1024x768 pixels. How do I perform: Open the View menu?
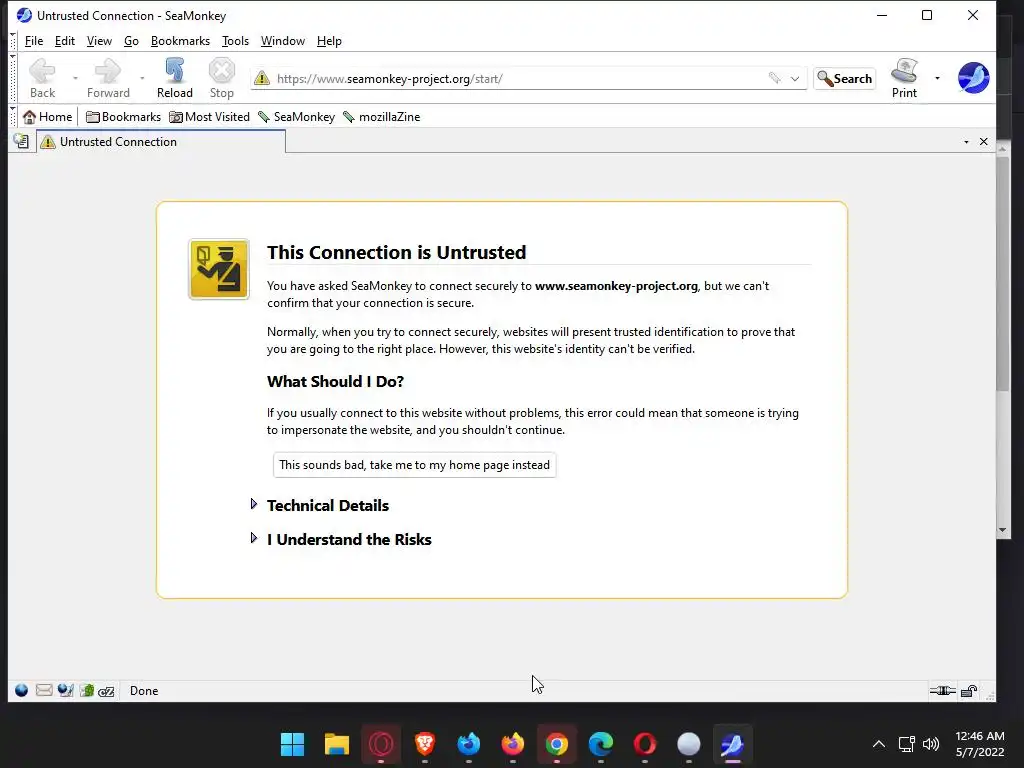(99, 40)
